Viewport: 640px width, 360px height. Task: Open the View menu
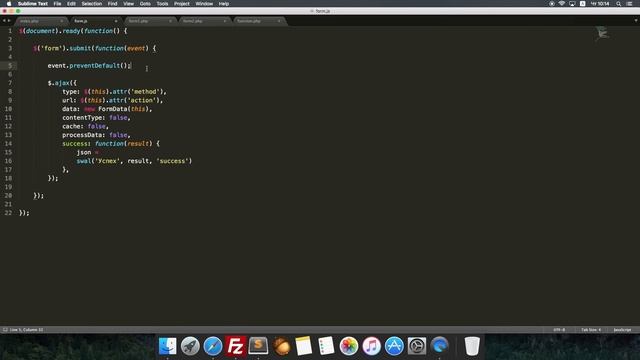(x=129, y=4)
